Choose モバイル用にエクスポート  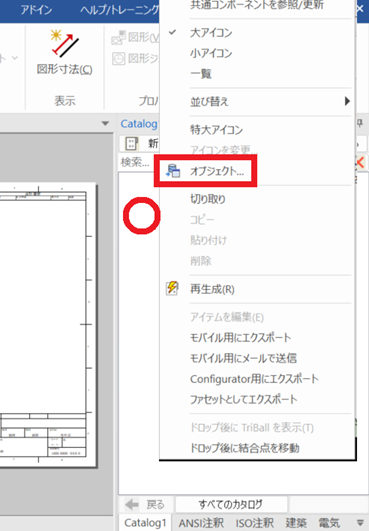tap(241, 338)
